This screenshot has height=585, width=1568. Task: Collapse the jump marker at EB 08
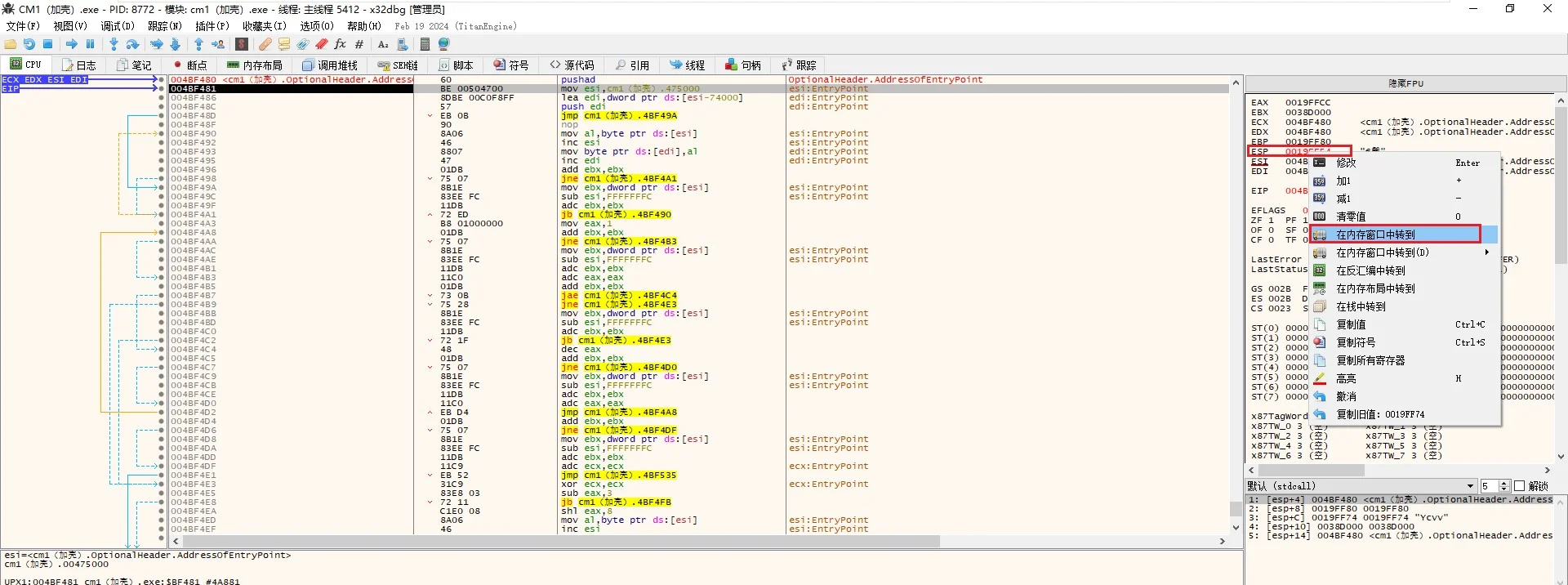point(430,116)
